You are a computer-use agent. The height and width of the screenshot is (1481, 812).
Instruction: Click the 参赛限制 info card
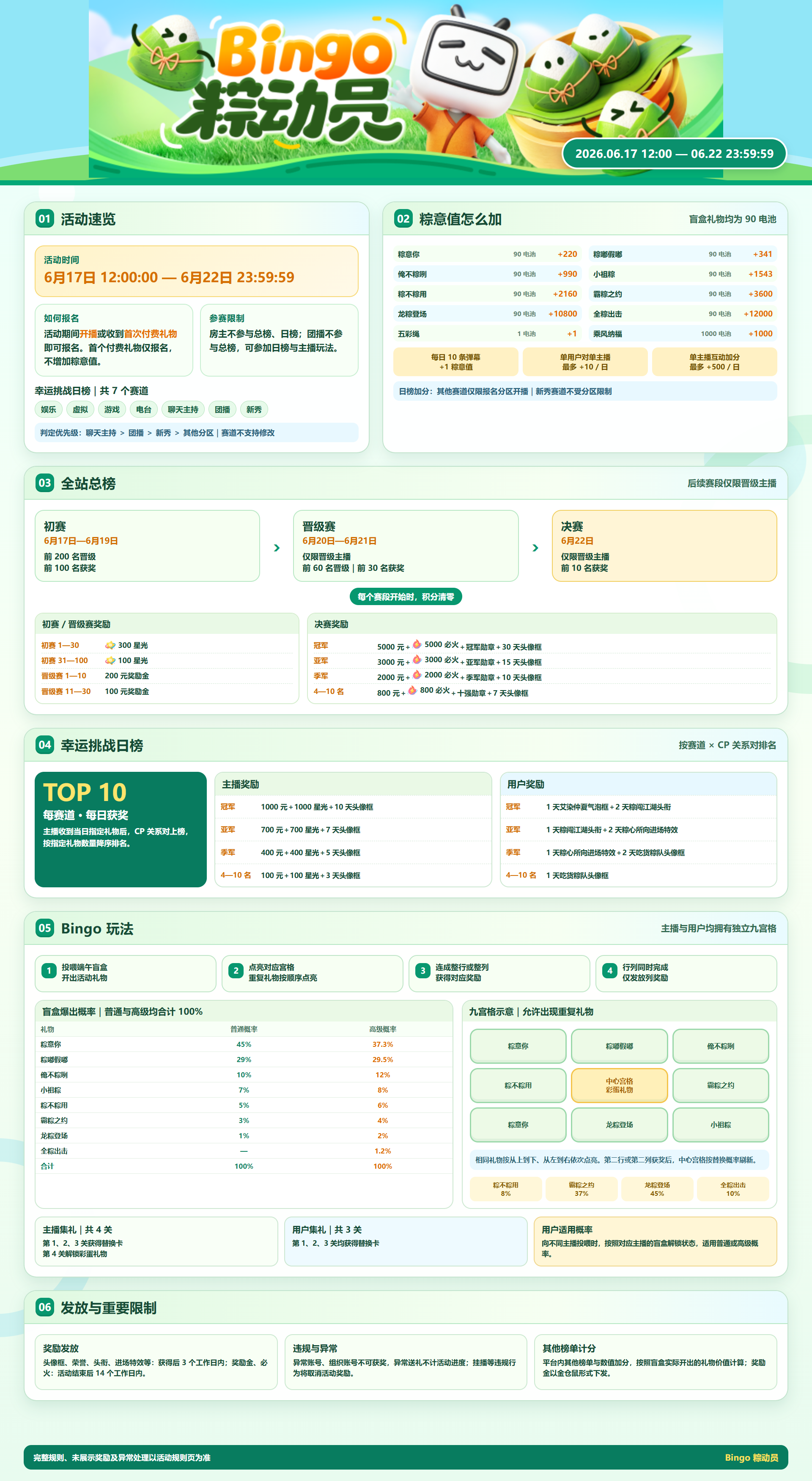click(279, 340)
